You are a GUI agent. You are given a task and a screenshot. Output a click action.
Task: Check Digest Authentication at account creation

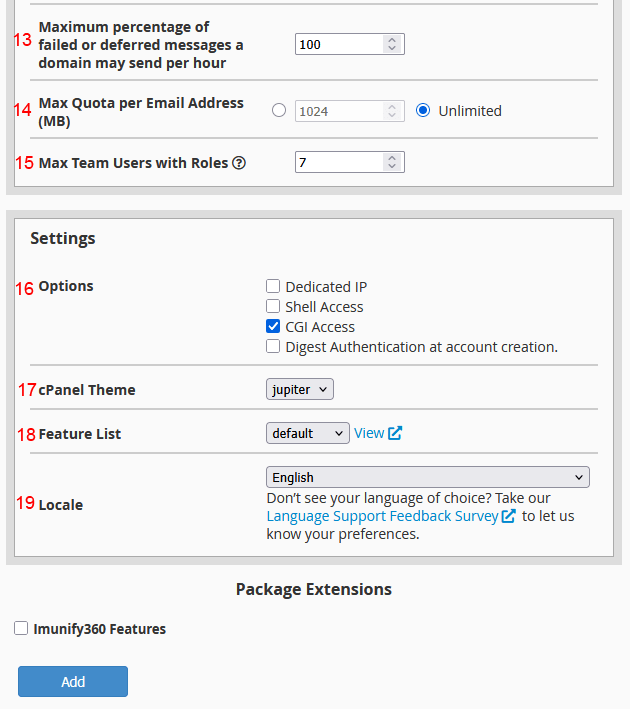pyautogui.click(x=273, y=347)
